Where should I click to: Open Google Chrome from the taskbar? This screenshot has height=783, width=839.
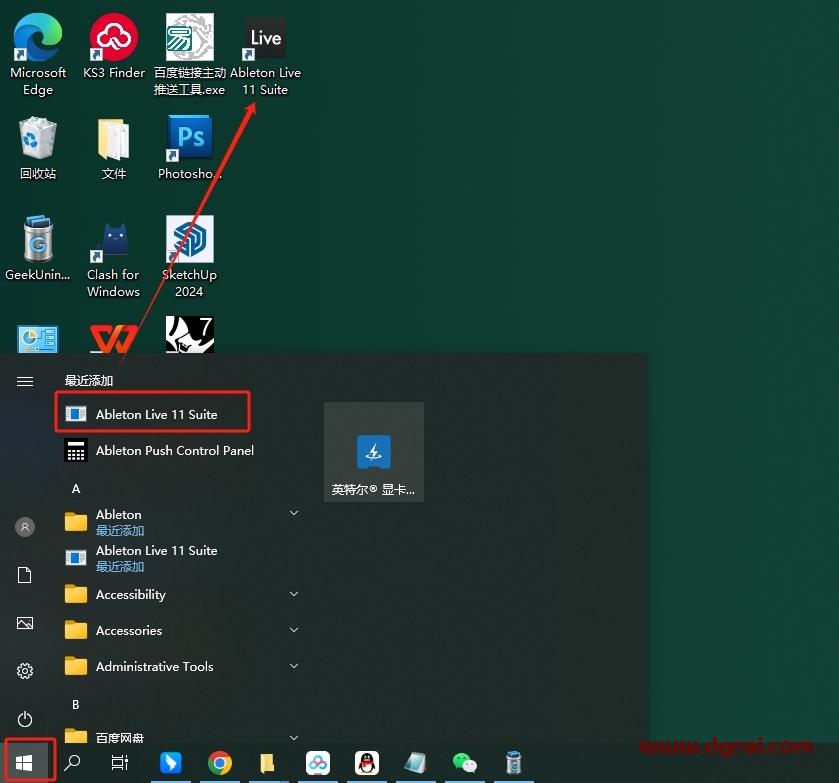[x=219, y=762]
